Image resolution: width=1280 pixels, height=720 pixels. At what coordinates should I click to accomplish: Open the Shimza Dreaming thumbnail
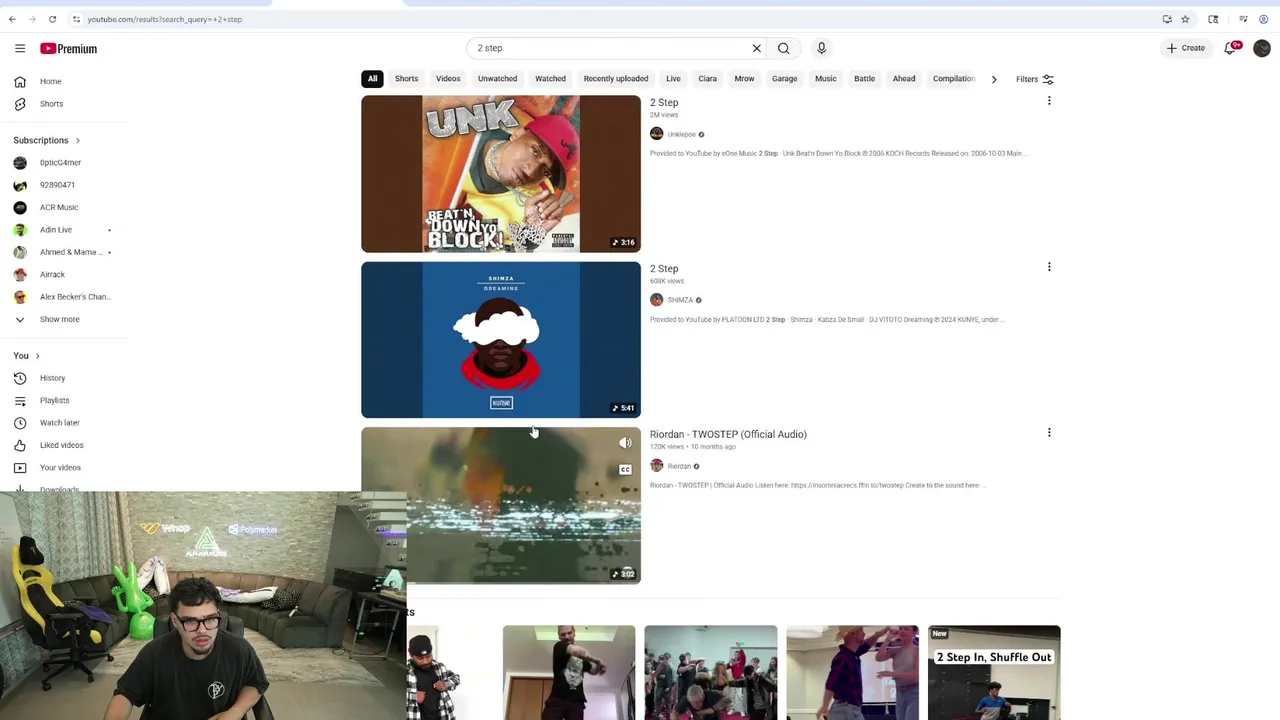501,340
